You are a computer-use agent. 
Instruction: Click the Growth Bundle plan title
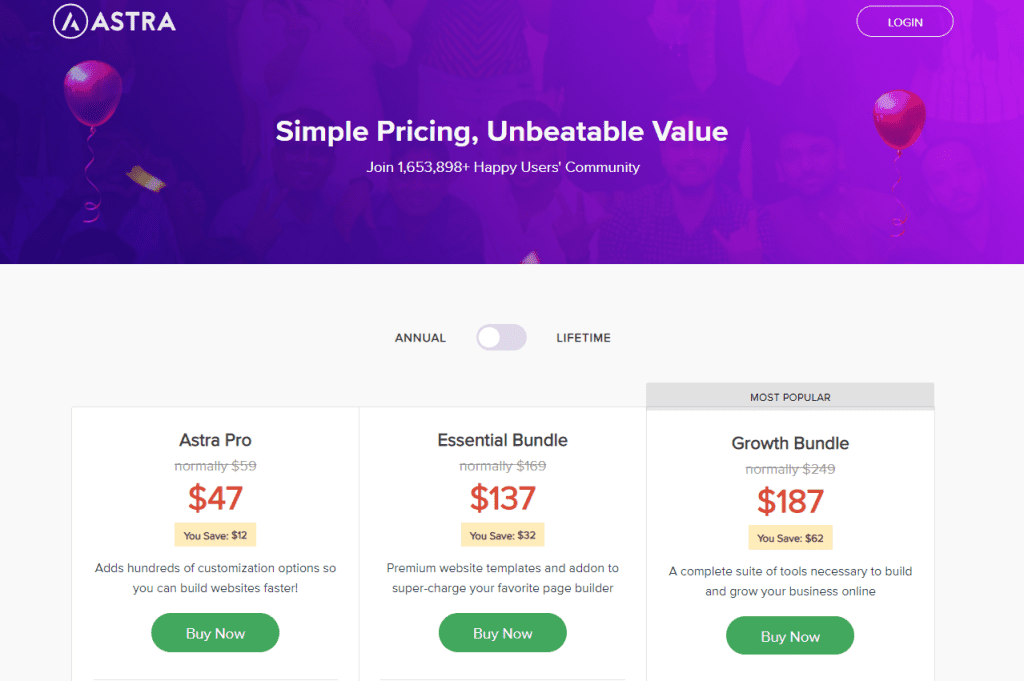tap(790, 443)
